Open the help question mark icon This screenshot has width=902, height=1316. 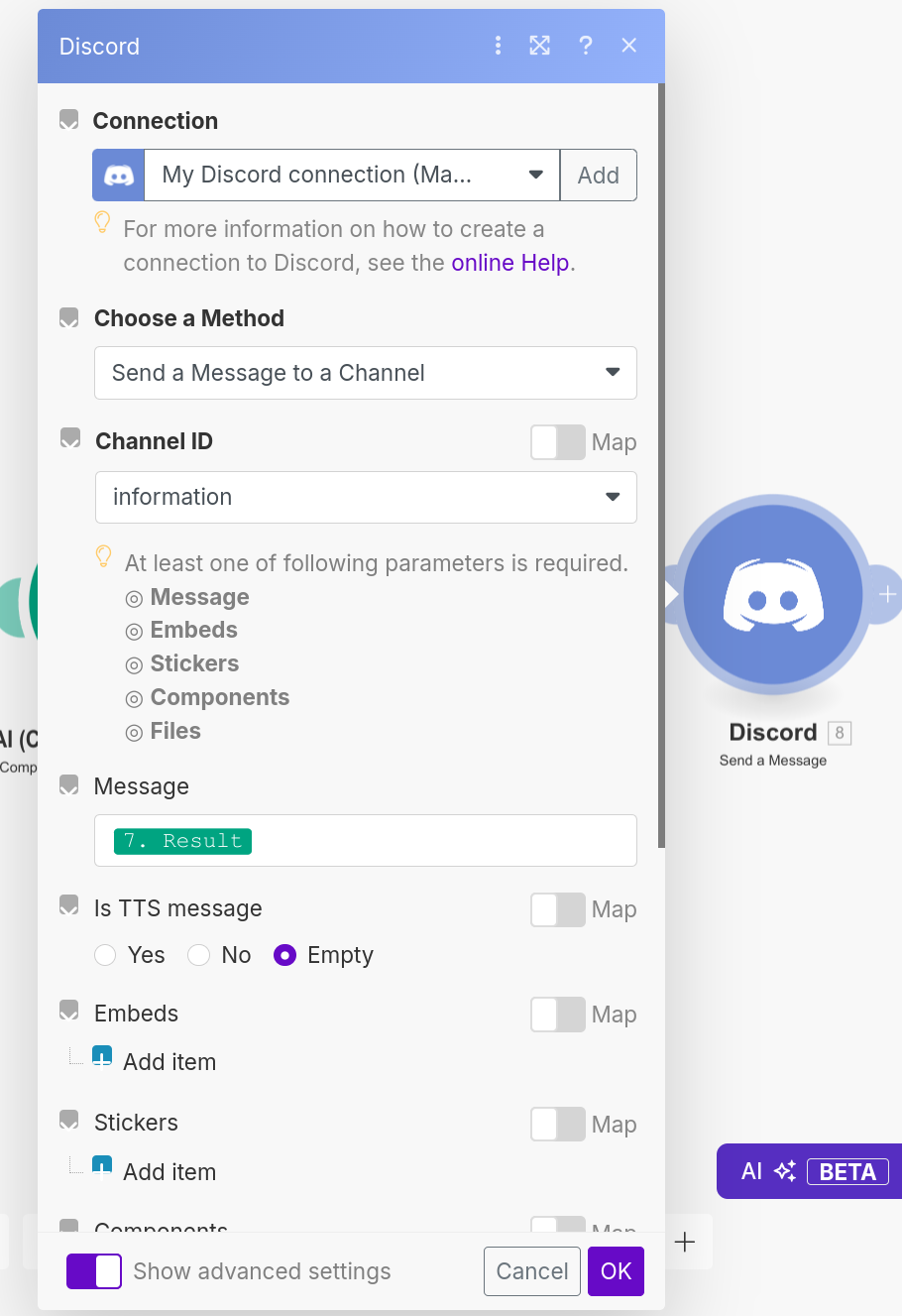[x=586, y=46]
